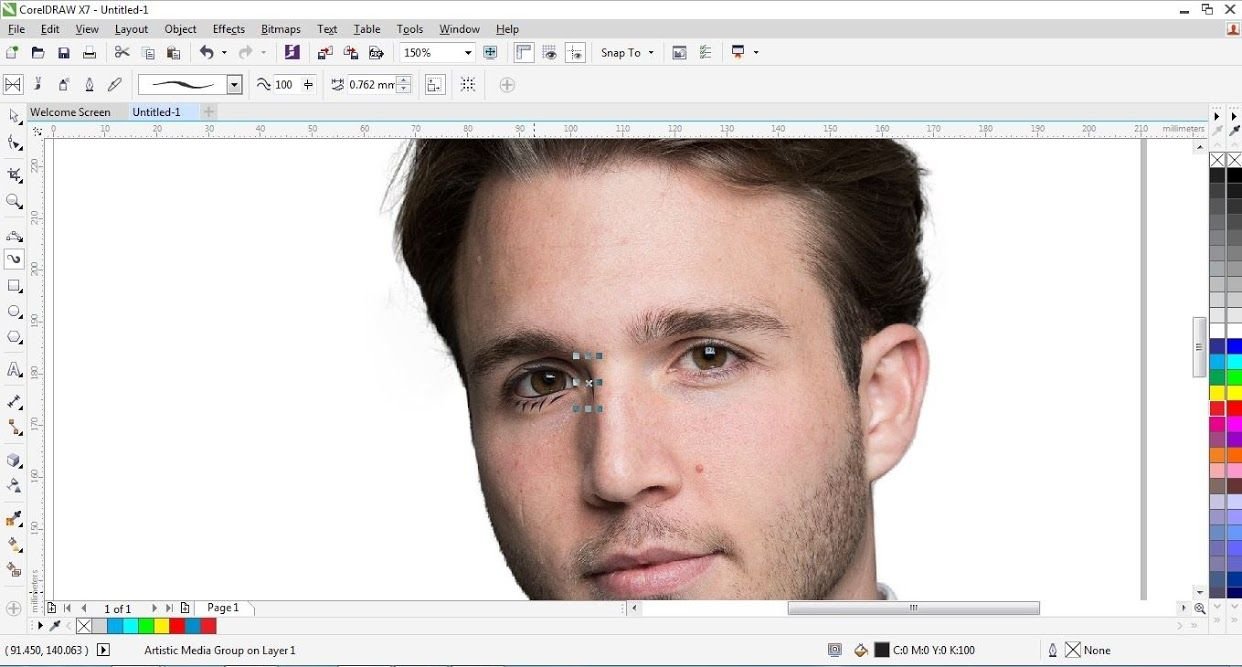
Task: Pick the red swatch in the color palette
Action: pyautogui.click(x=1233, y=408)
